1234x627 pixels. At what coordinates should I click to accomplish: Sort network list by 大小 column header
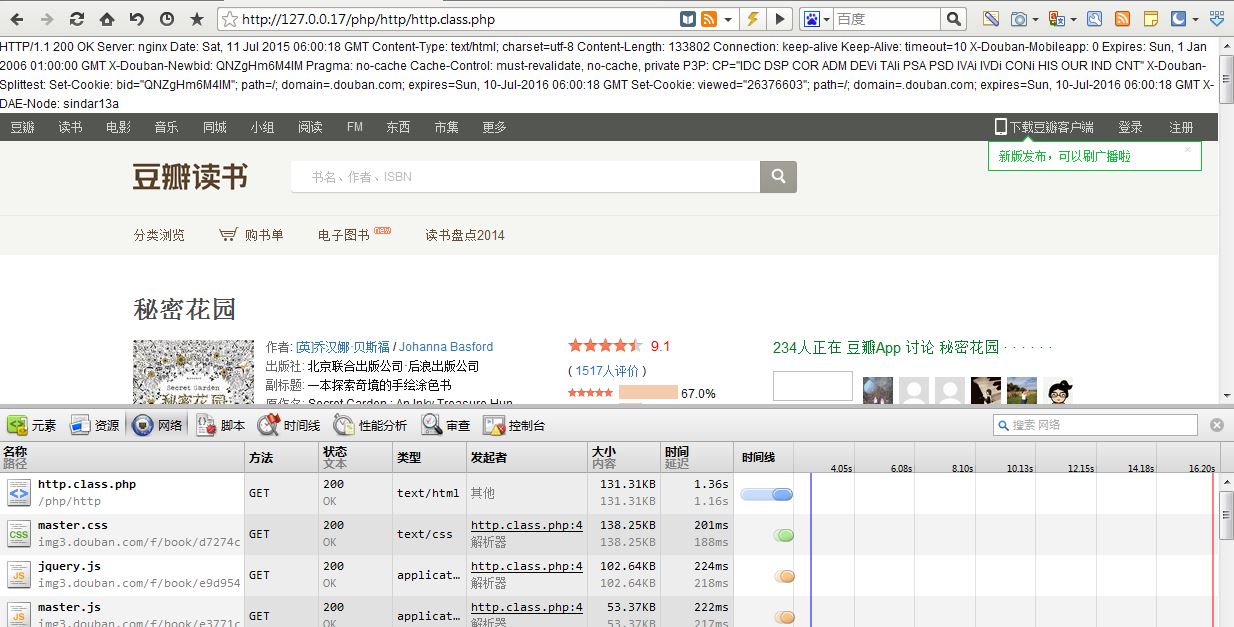[x=624, y=457]
